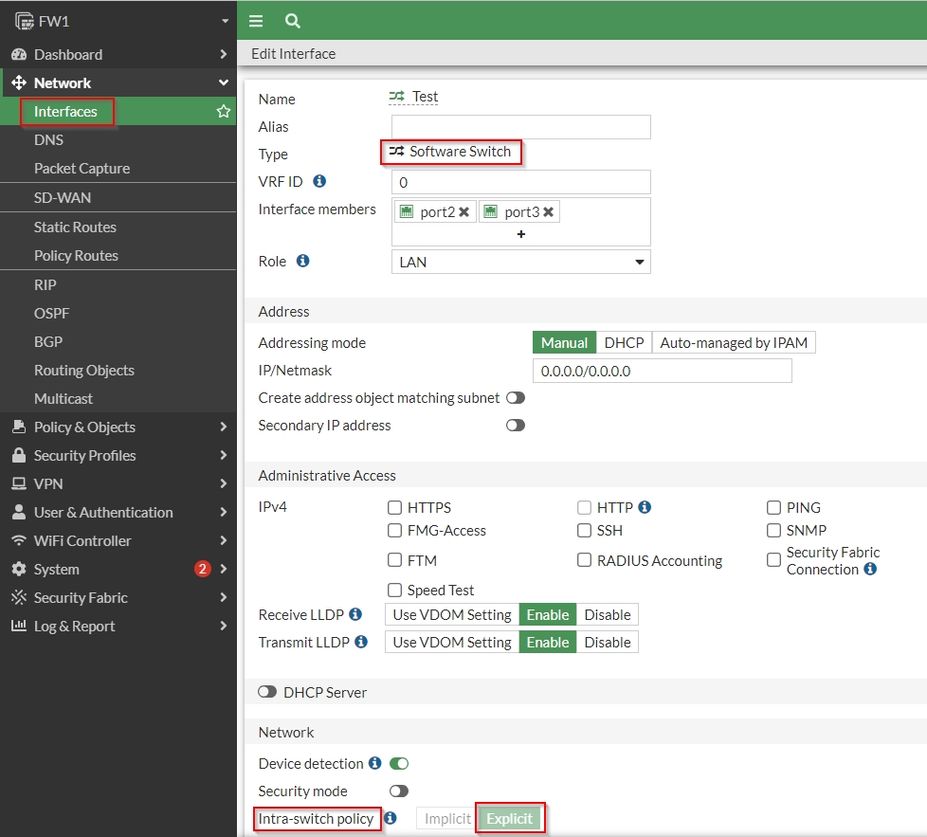The image size is (927, 837).
Task: Go to SD-WAN menu item
Action: click(x=62, y=198)
